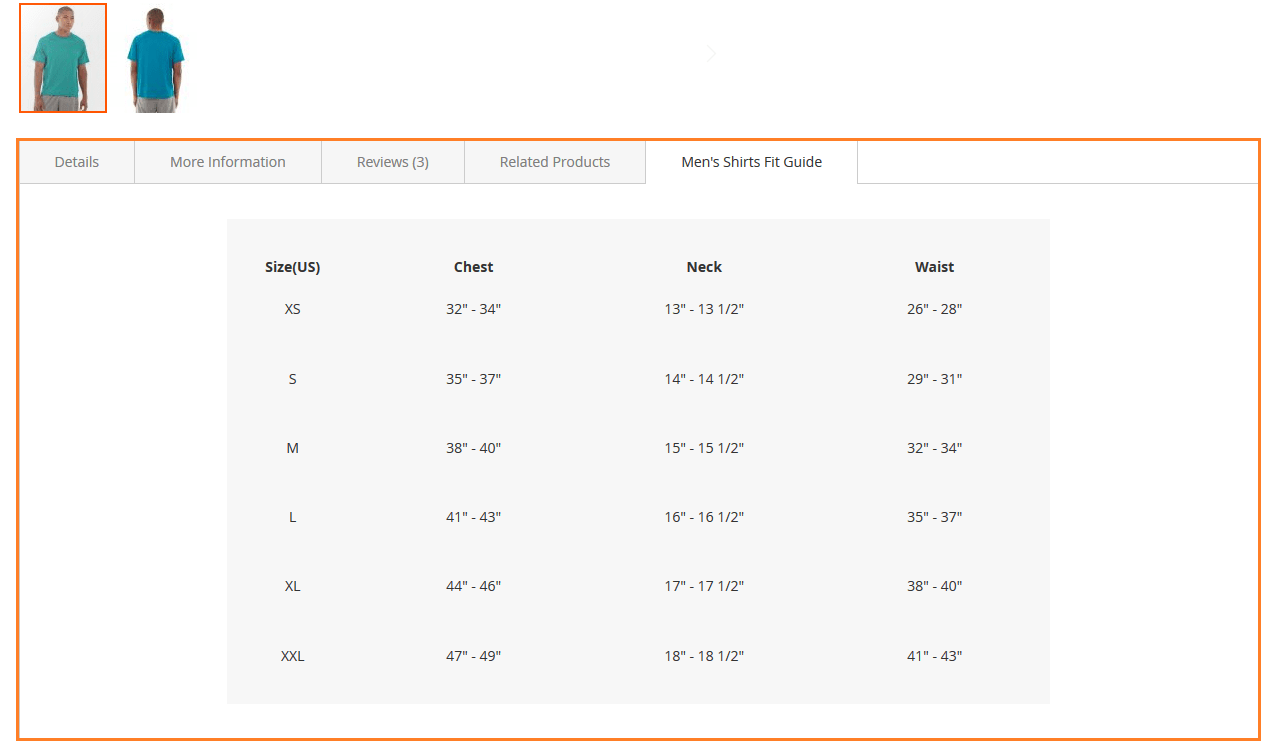The width and height of the screenshot is (1279, 750).
Task: Click waist value 41" - 43" in XXL row
Action: point(935,656)
